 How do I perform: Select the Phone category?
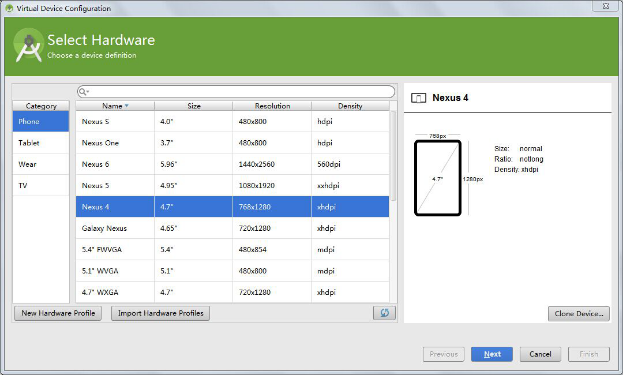point(41,121)
